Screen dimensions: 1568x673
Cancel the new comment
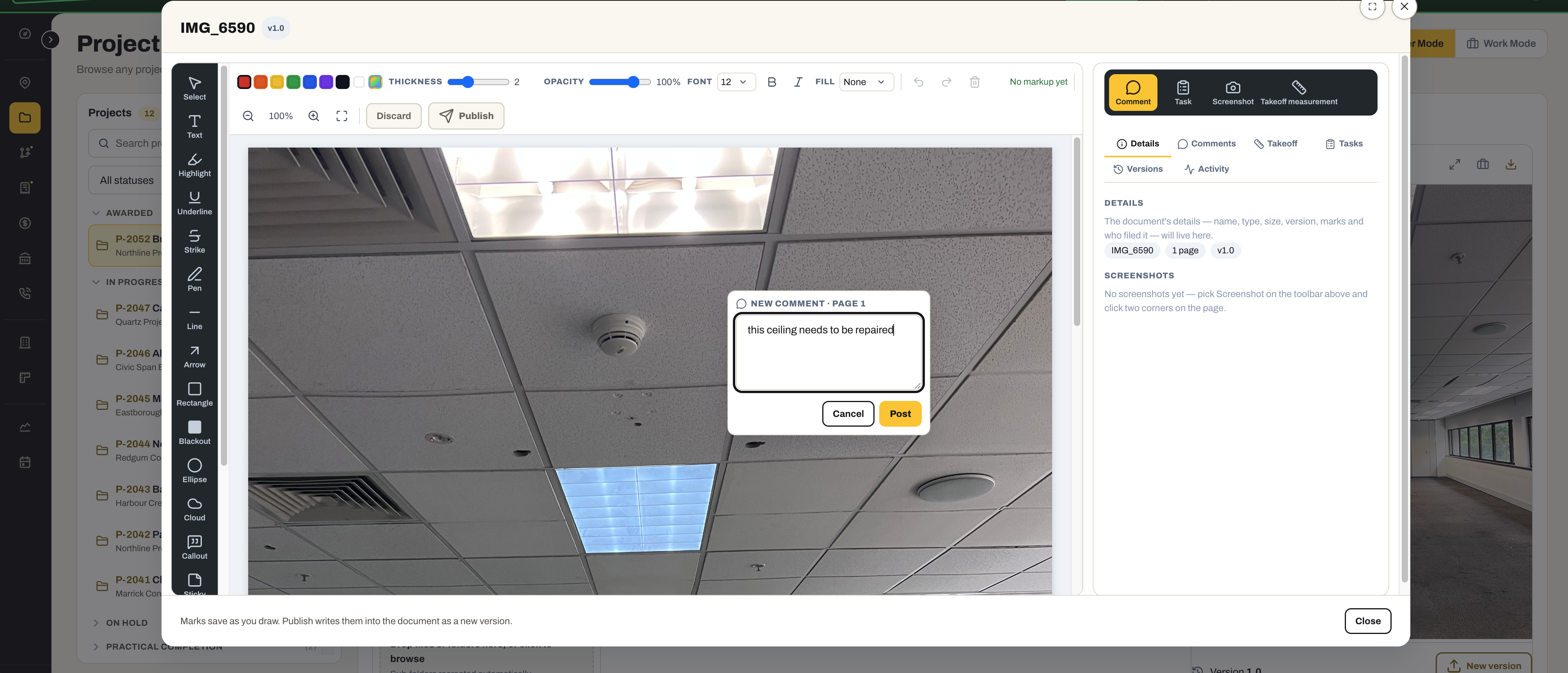[x=848, y=413]
